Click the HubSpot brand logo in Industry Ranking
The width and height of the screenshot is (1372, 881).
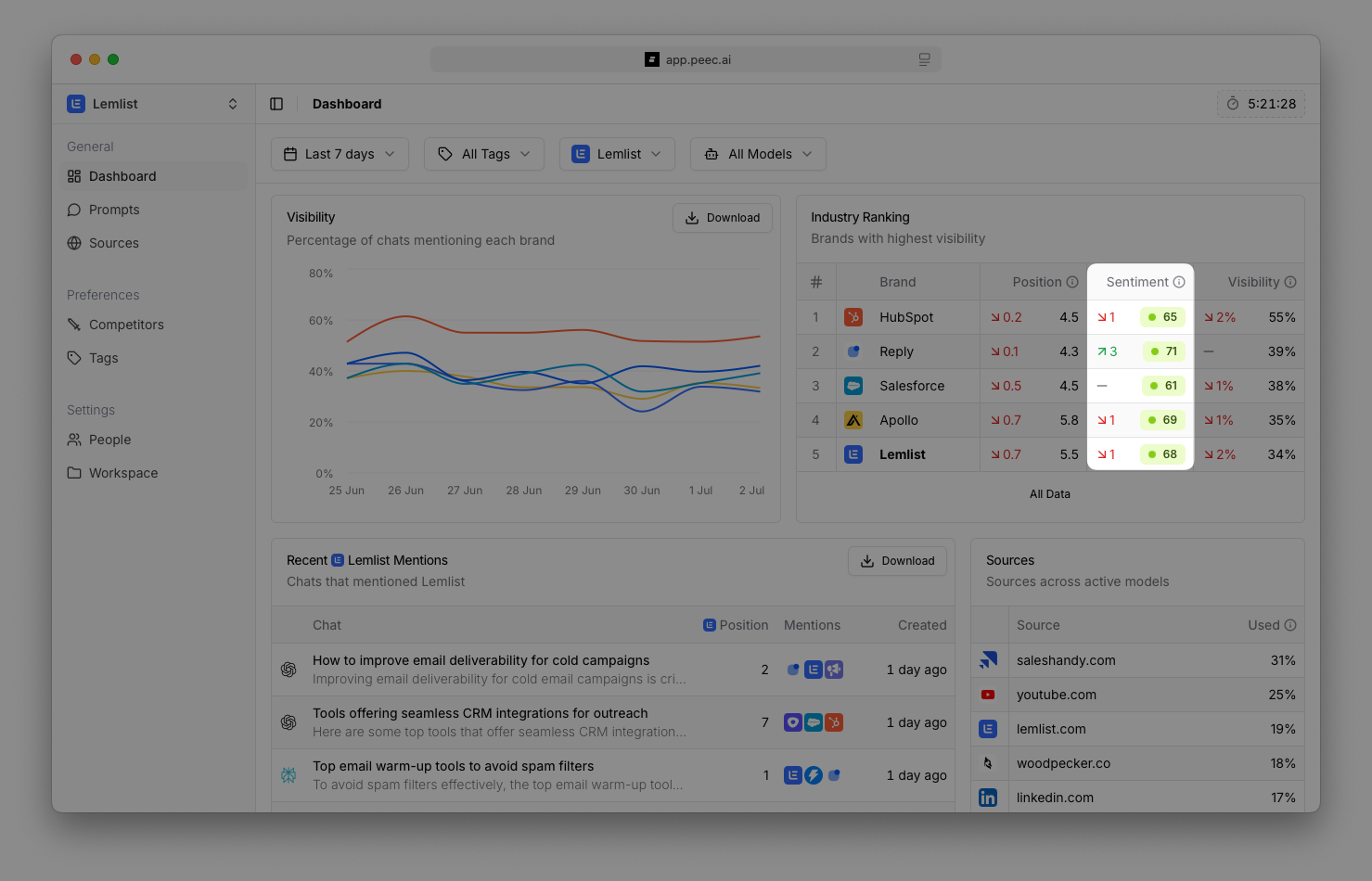[853, 316]
